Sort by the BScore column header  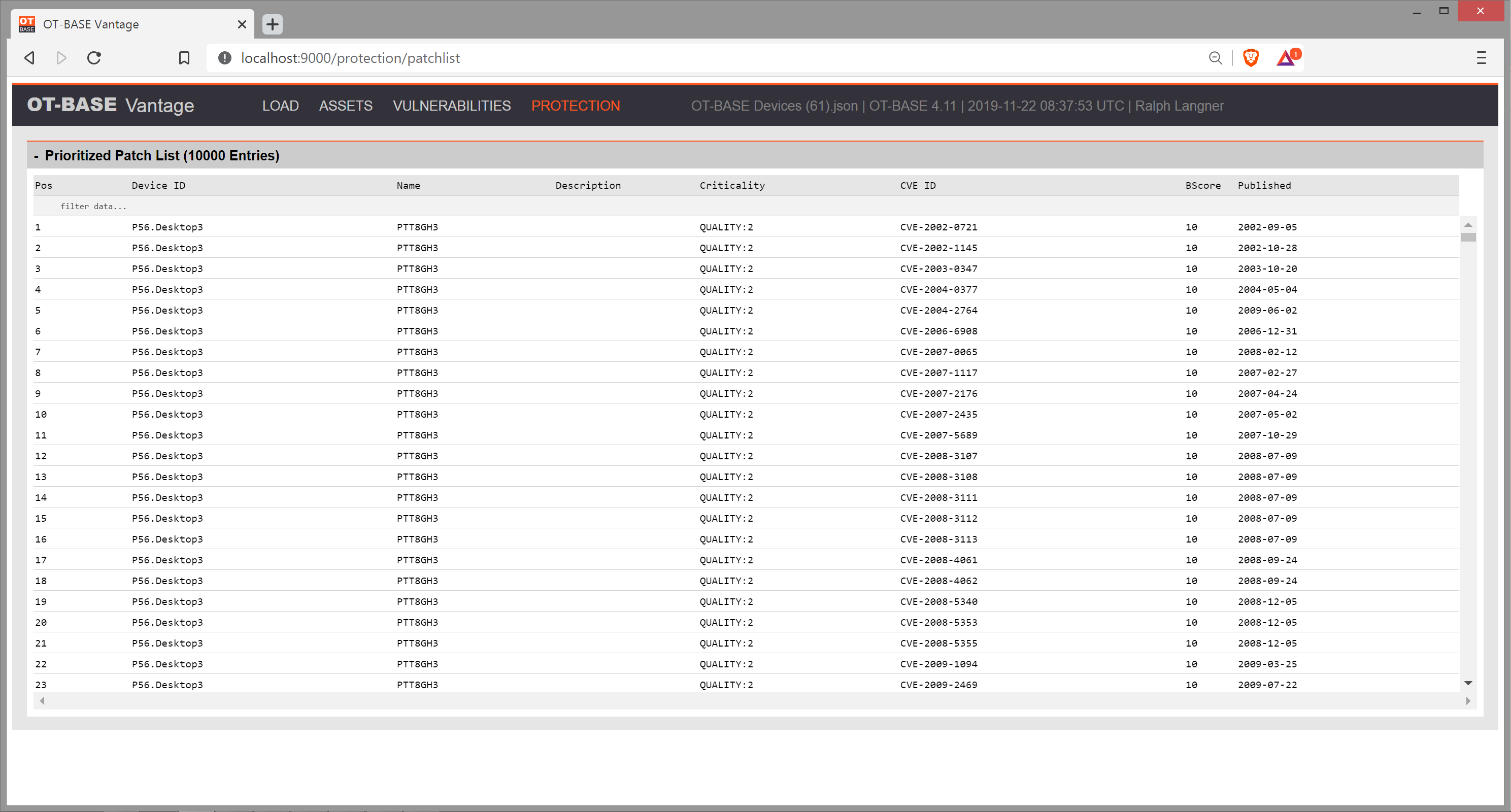pyautogui.click(x=1203, y=185)
